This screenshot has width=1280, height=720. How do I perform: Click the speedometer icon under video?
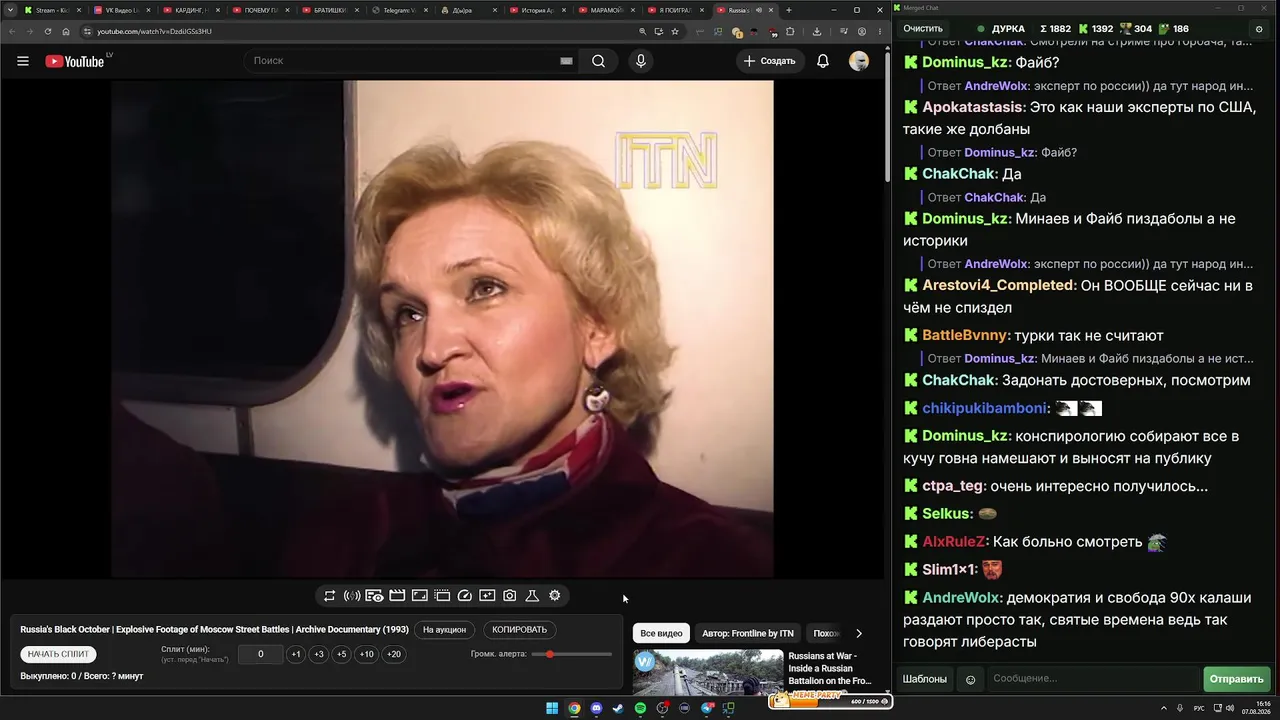464,596
